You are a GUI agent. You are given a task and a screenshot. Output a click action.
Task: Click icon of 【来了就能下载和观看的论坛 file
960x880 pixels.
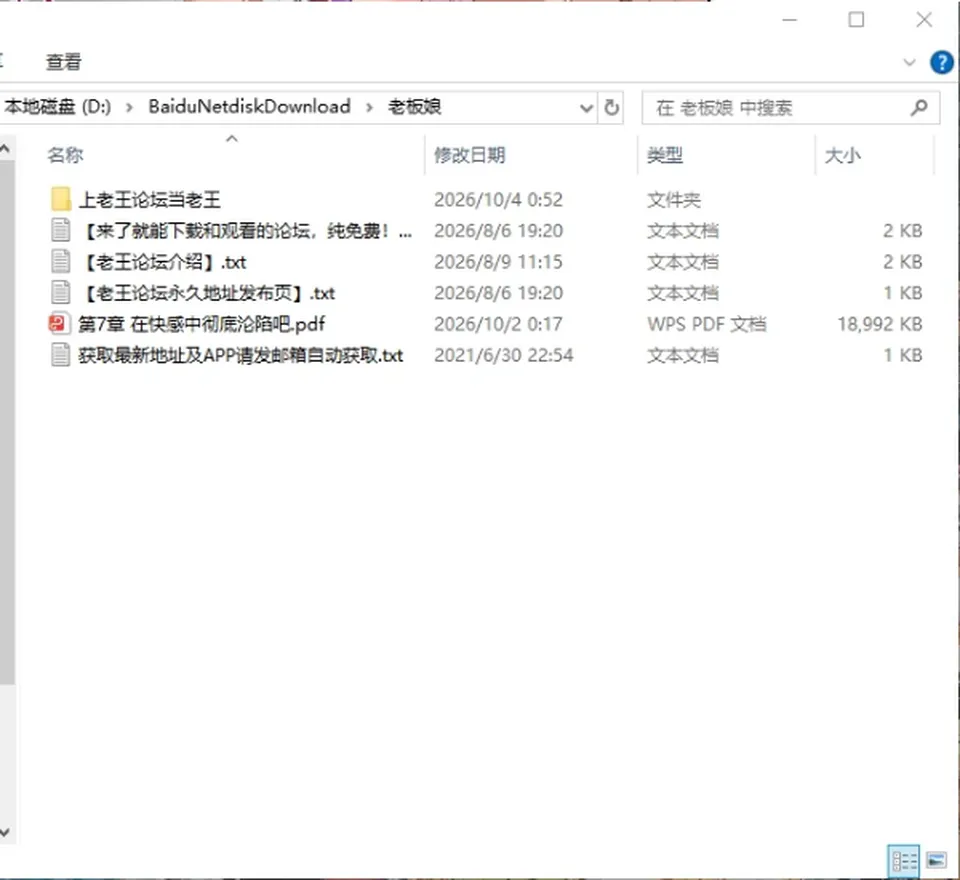tap(60, 230)
